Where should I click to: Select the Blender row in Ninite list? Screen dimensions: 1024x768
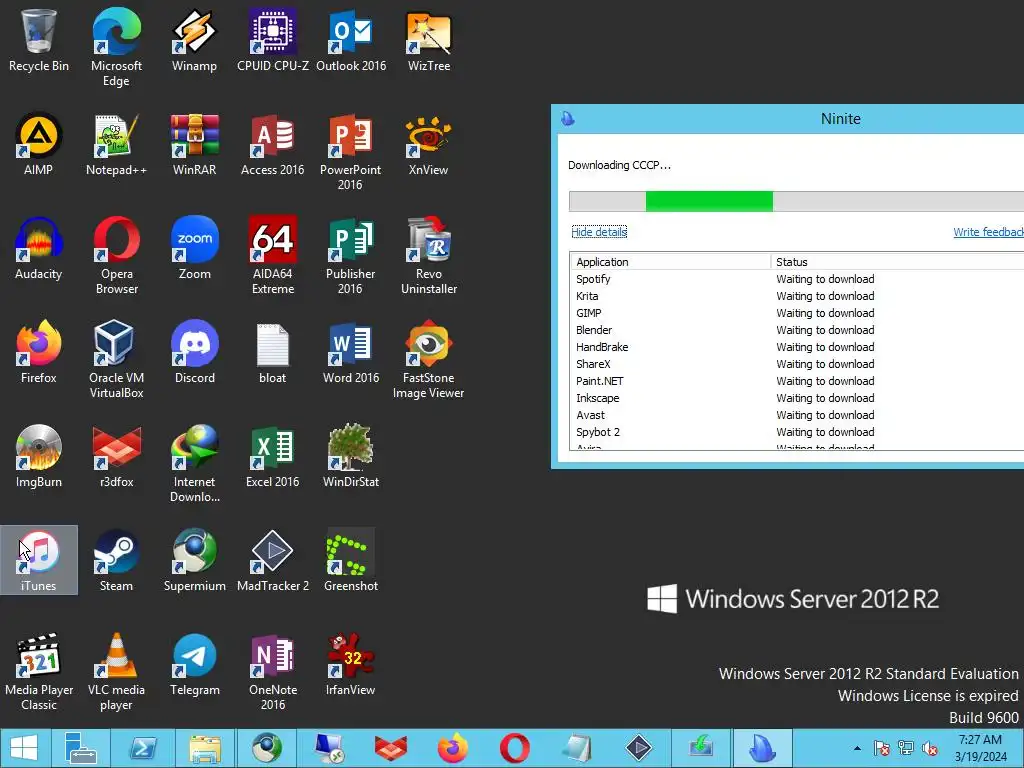(x=797, y=330)
